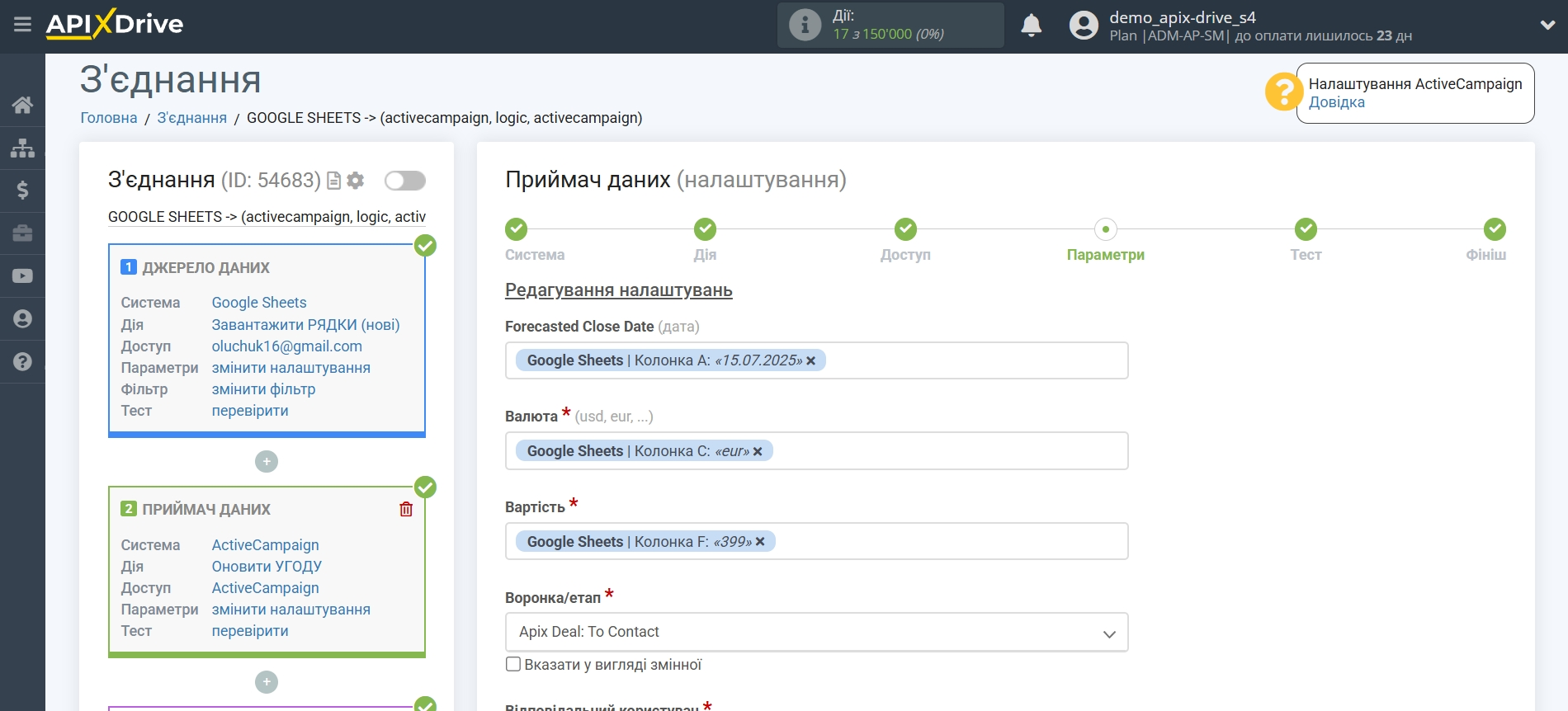Navigate to З'єднання breadcrumb

192,118
